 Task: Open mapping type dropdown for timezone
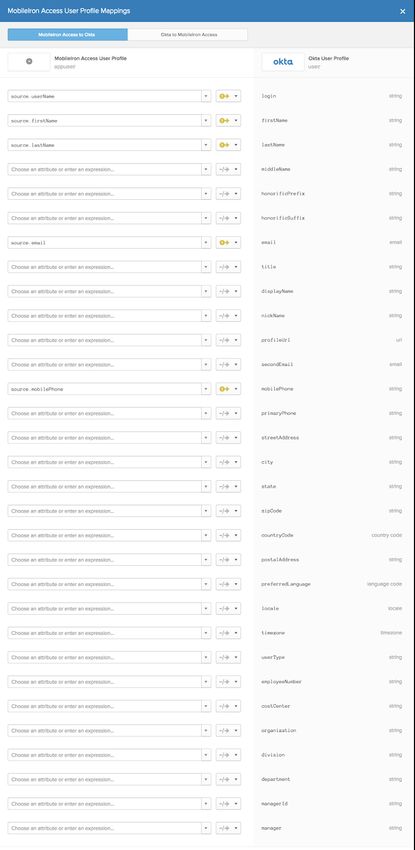coord(236,633)
